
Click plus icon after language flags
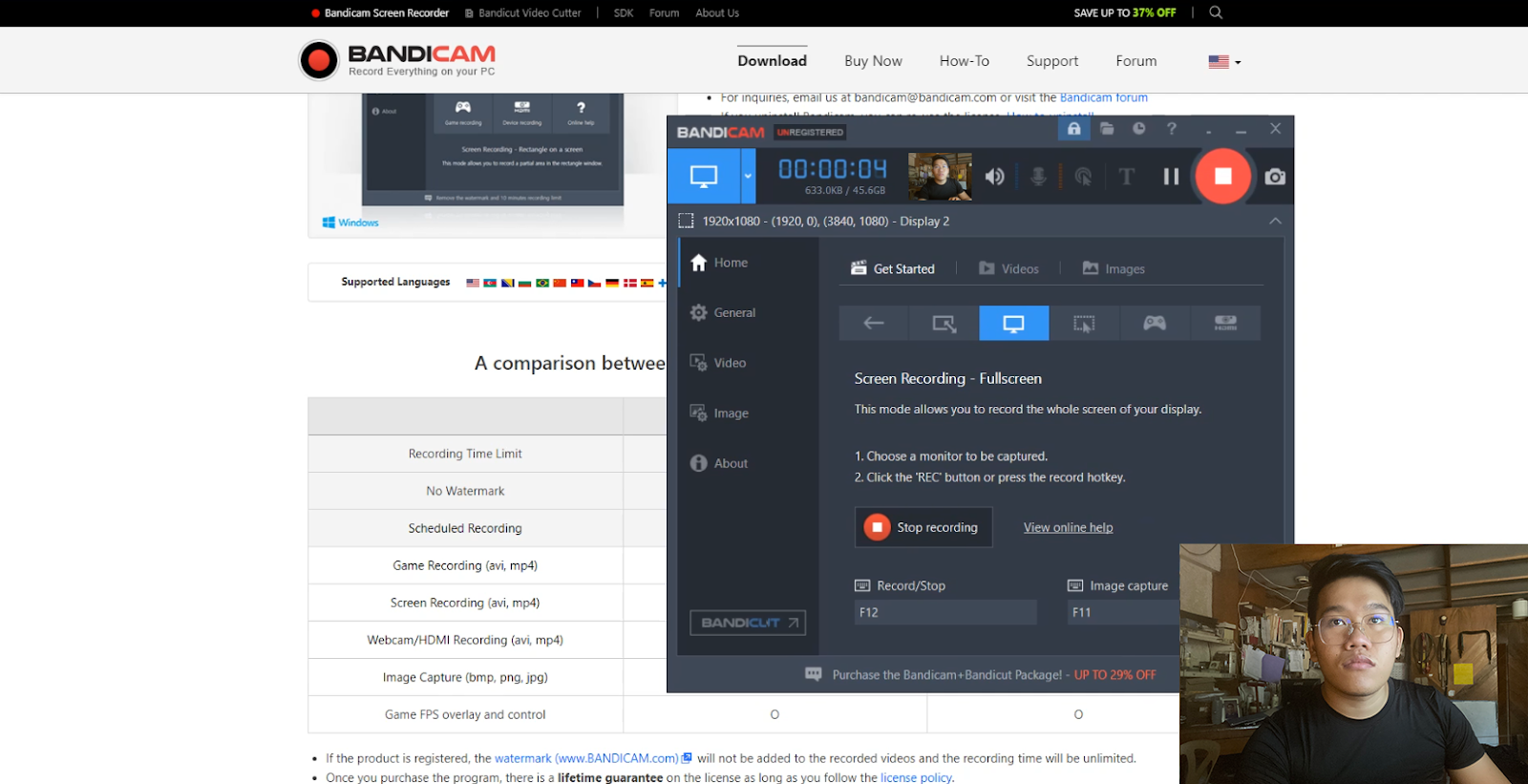tap(662, 283)
